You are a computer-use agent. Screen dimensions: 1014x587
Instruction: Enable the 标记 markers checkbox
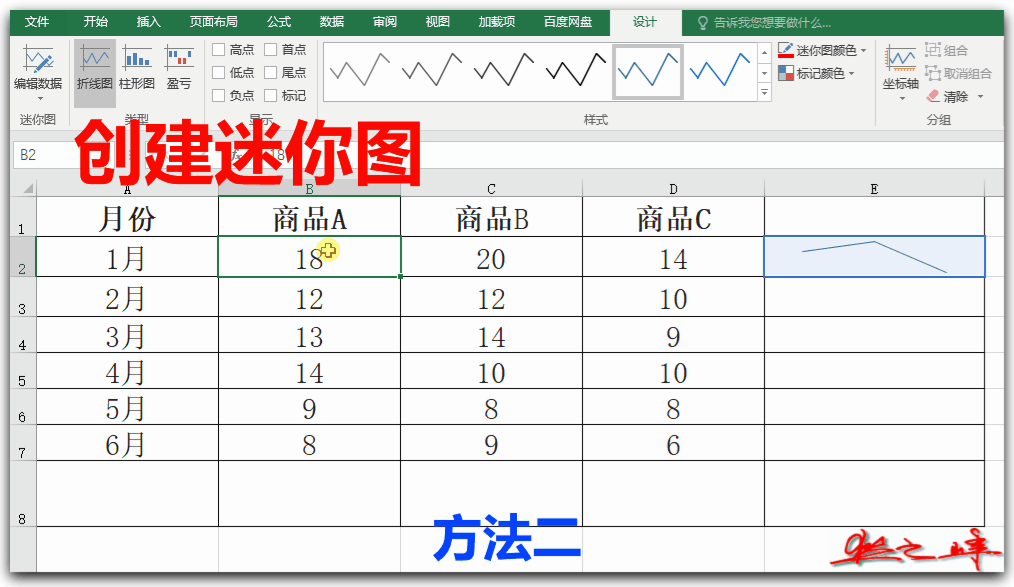270,96
